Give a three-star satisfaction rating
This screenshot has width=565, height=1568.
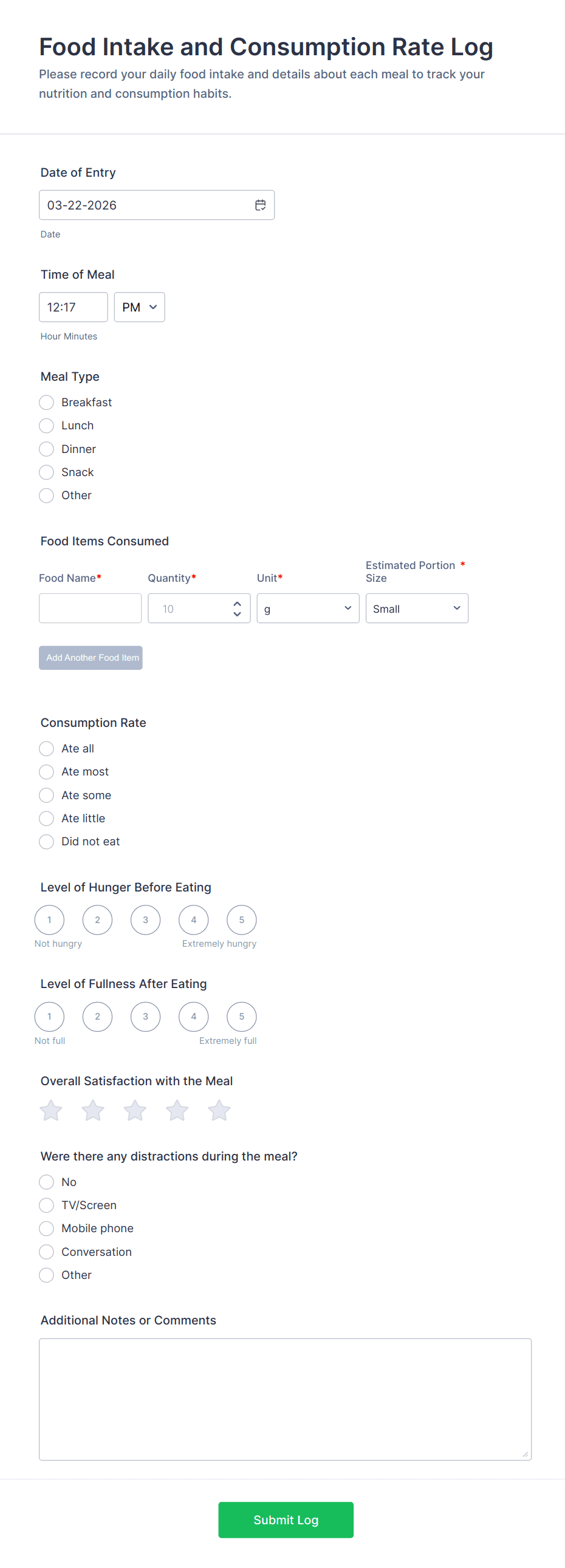[135, 1110]
